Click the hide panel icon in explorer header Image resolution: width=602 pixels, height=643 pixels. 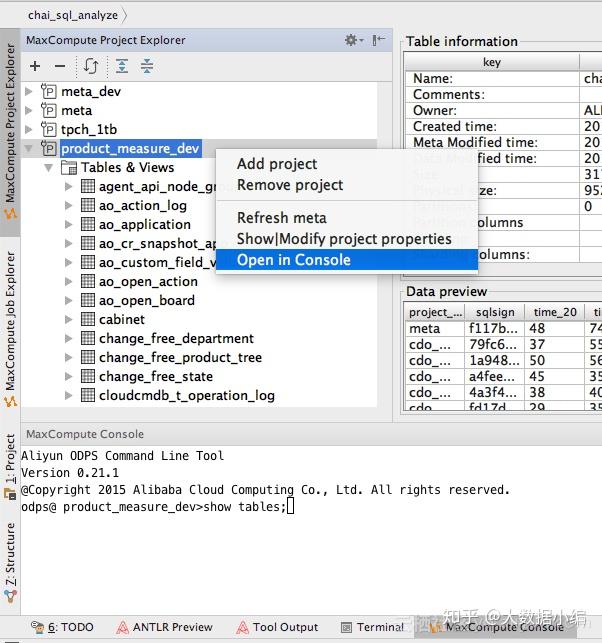click(x=378, y=40)
